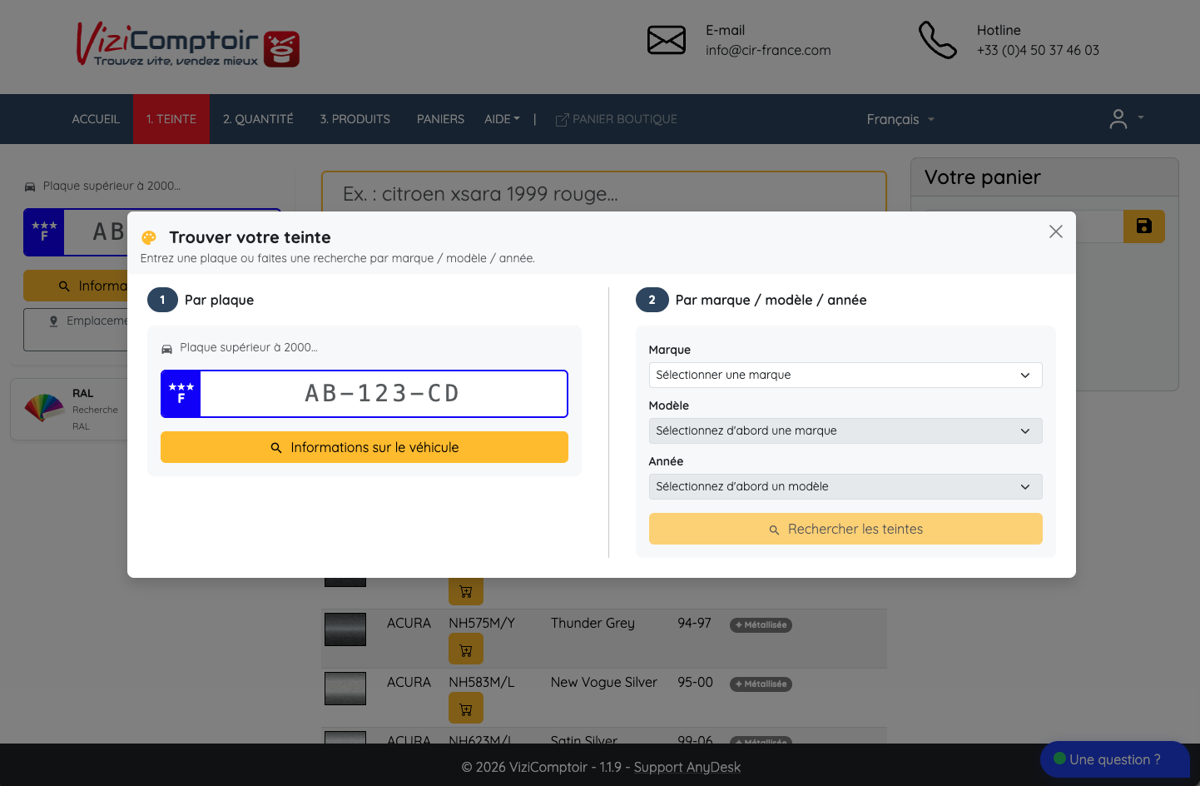Add New Vogue Silver to cart
Screen dimensions: 1200x786
tap(466, 708)
